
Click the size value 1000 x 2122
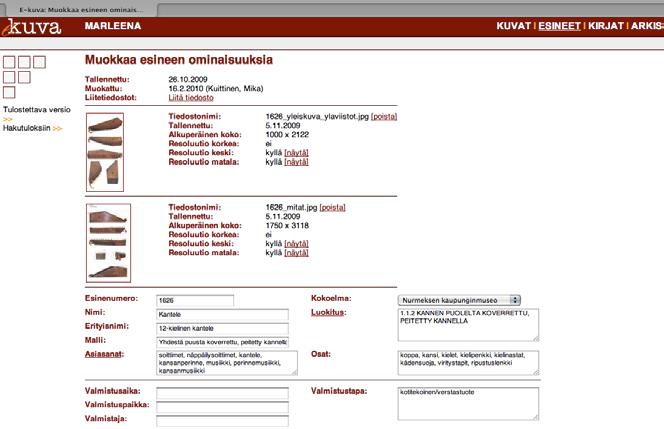287,134
